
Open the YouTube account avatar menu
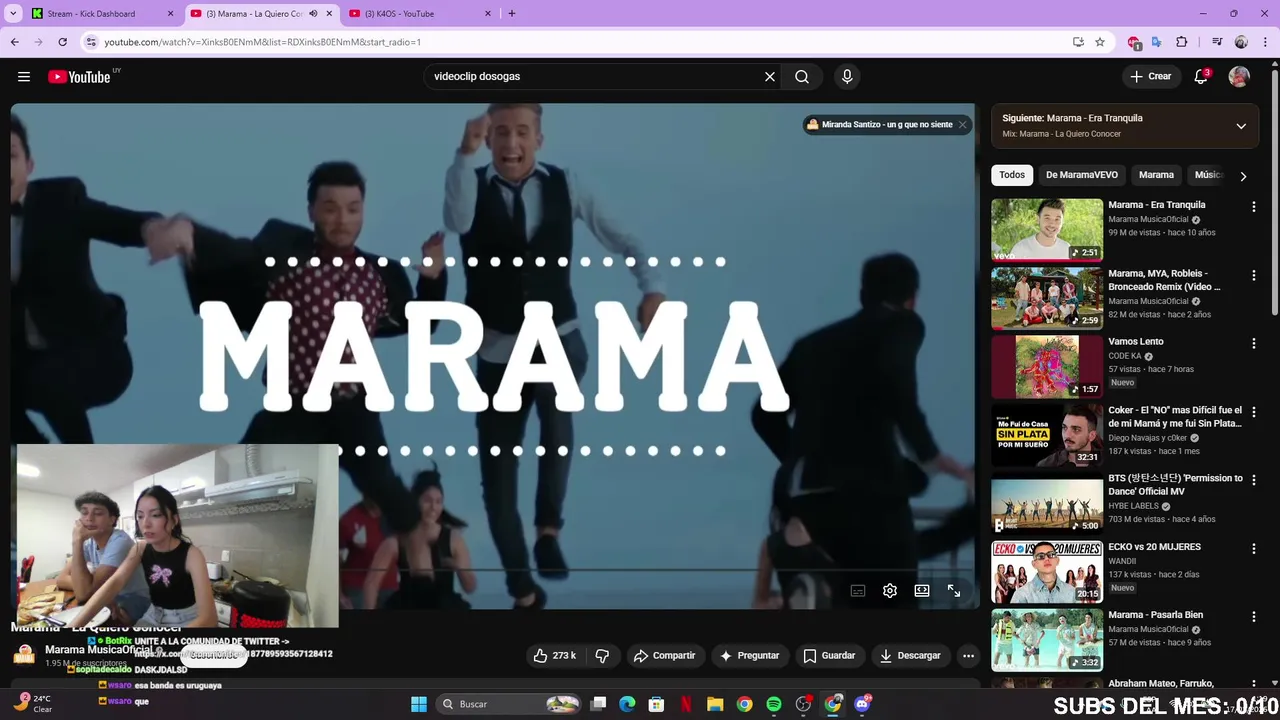tap(1239, 76)
